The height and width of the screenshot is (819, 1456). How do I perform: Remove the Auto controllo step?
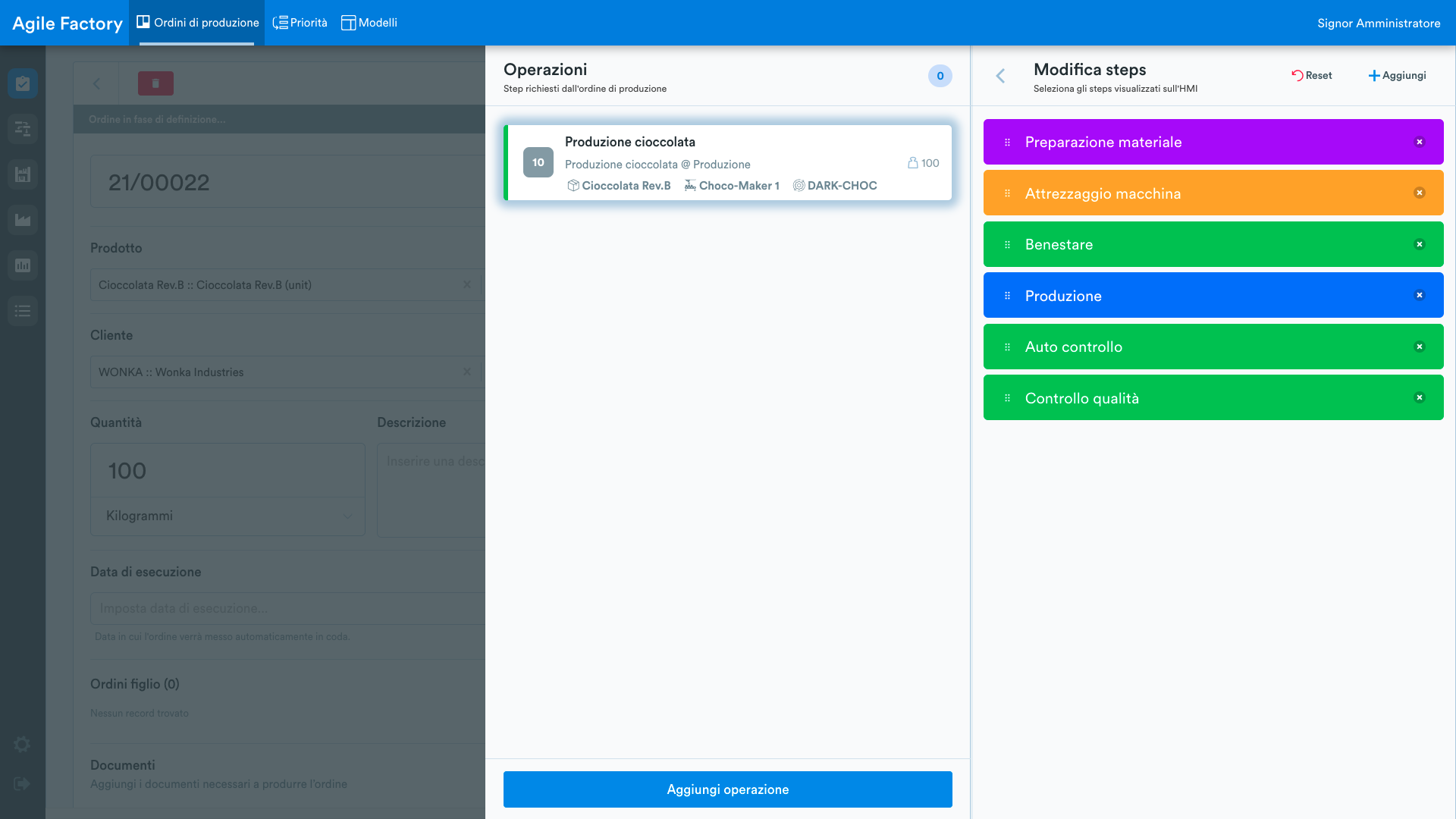(x=1420, y=347)
